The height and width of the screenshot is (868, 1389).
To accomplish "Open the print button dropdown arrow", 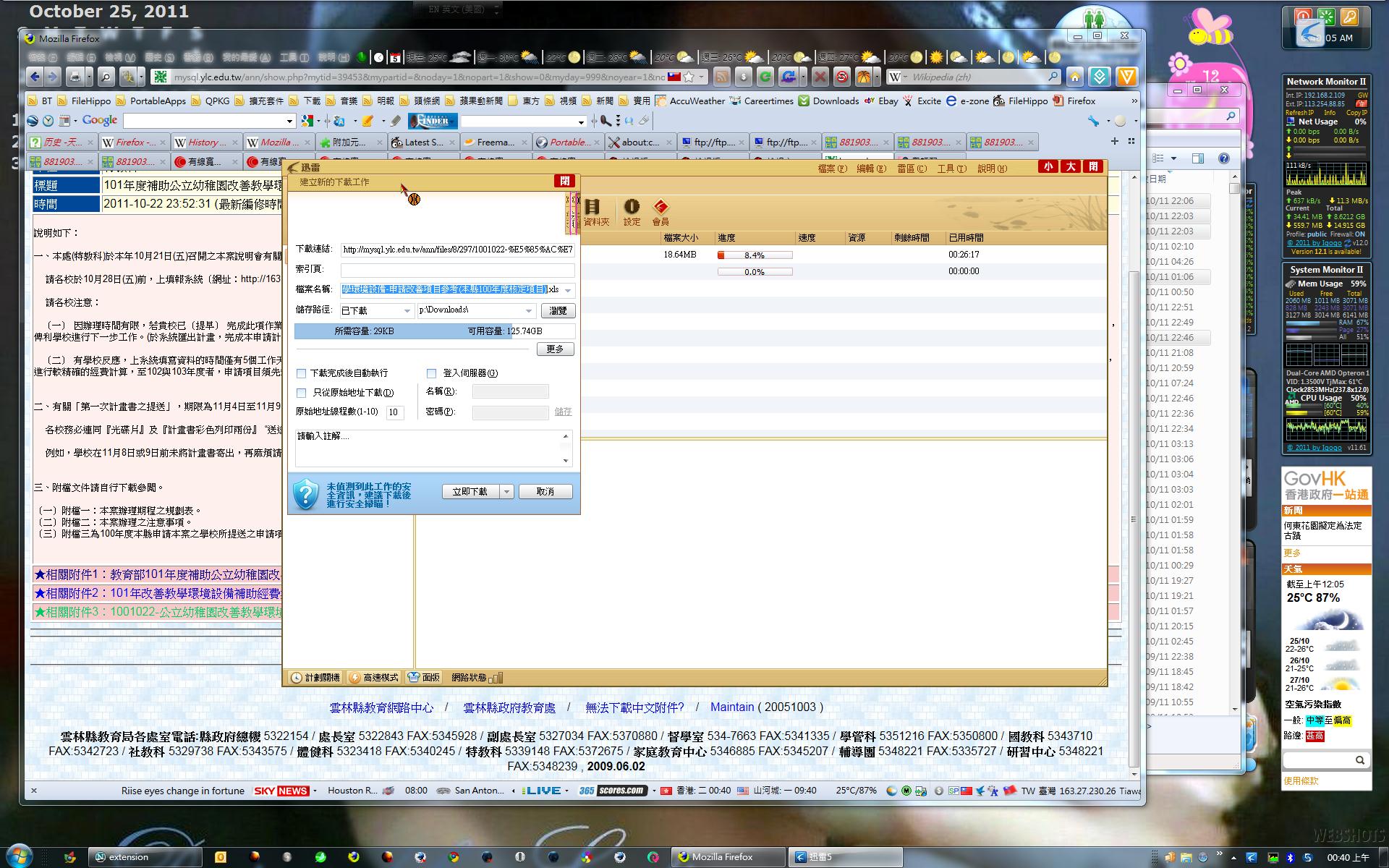I will 89,77.
